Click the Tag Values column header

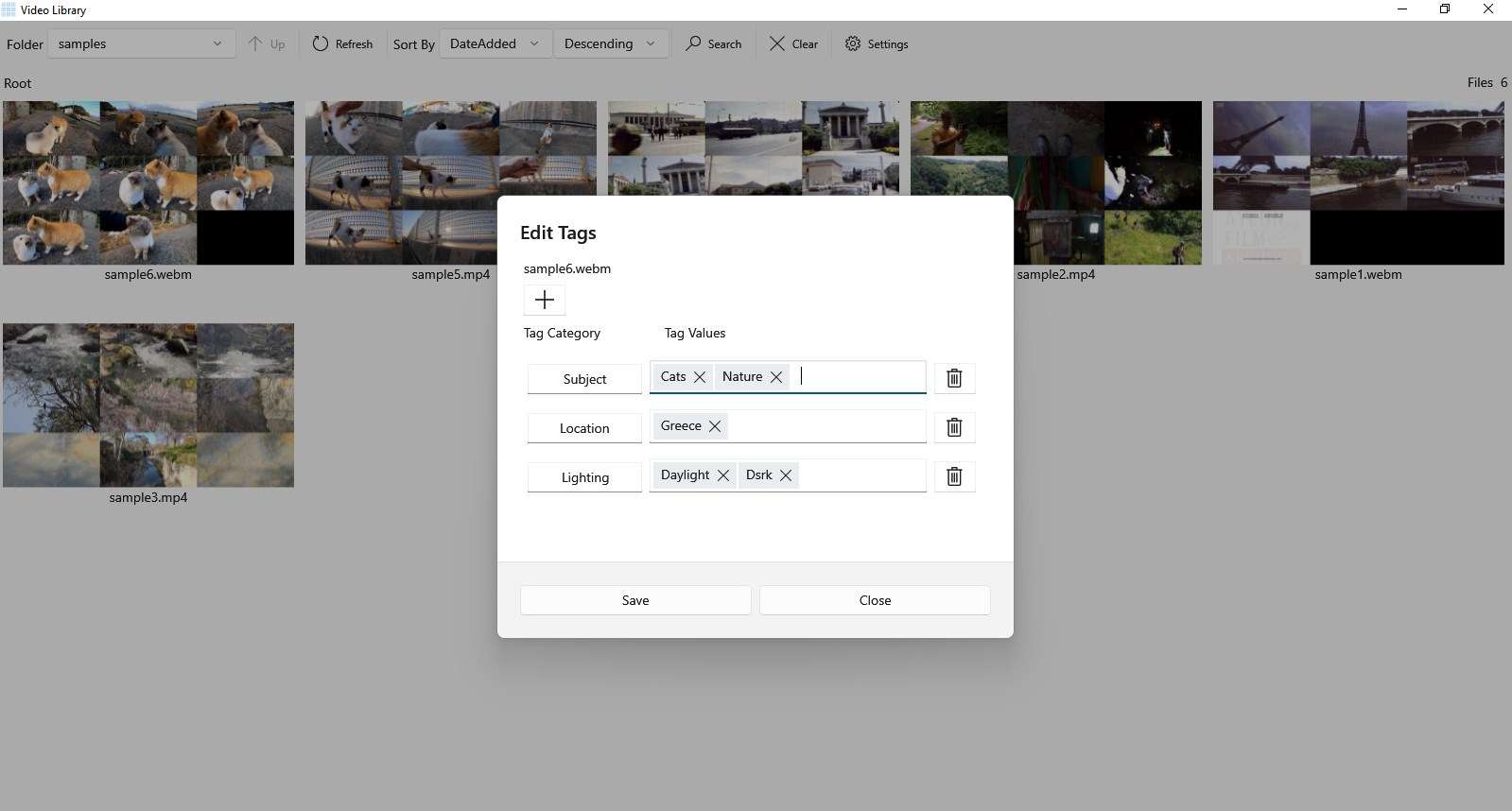(695, 333)
